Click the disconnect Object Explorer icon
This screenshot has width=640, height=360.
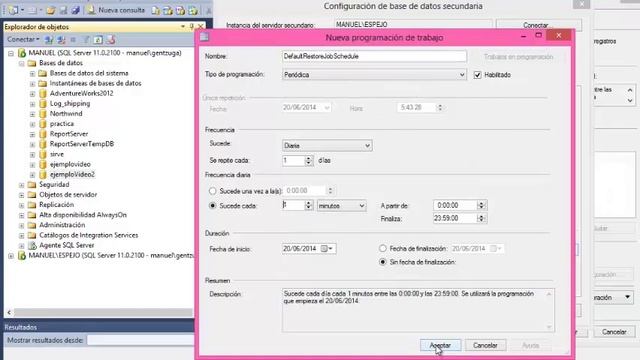61,40
